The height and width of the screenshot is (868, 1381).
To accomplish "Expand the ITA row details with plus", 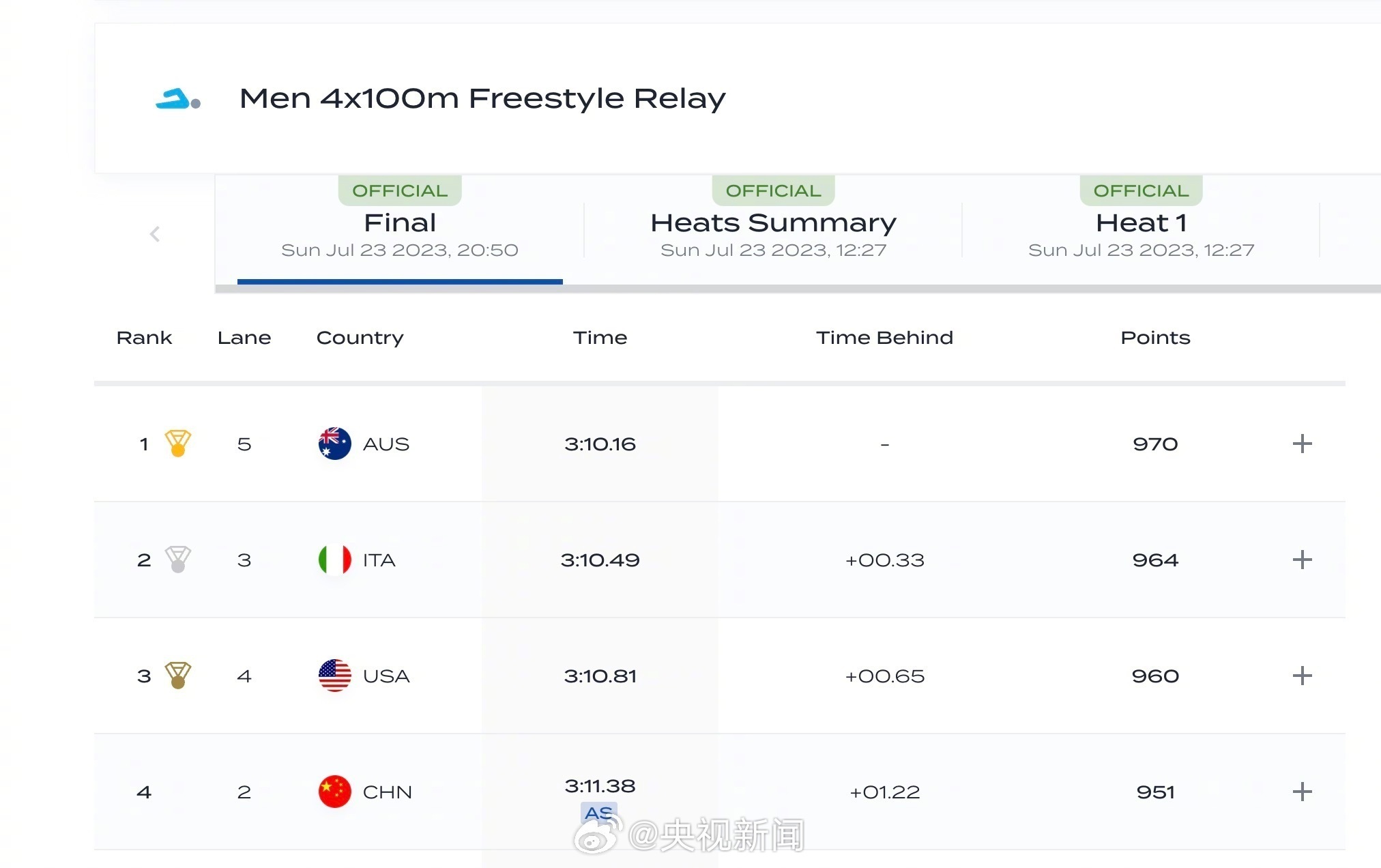I will pos(1302,560).
